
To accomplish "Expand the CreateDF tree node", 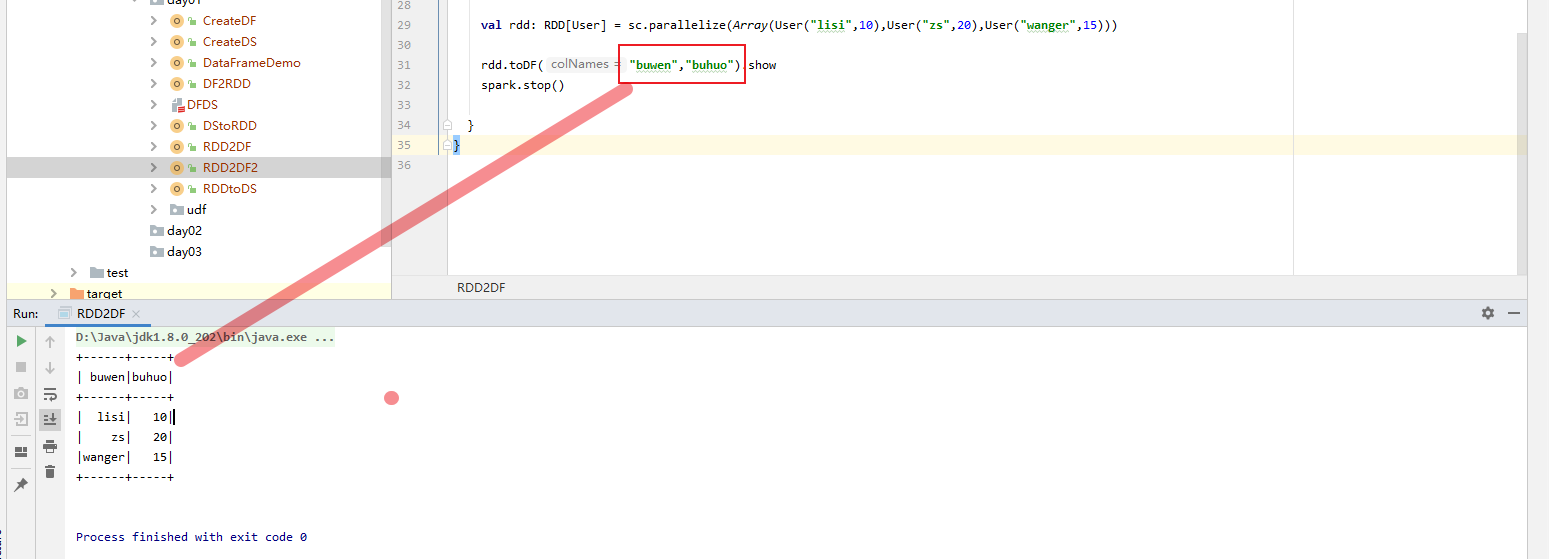I will 153,20.
